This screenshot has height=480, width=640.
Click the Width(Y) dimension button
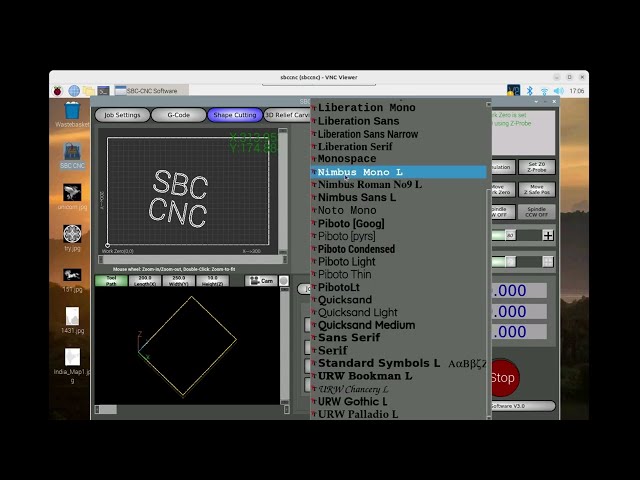coord(179,281)
